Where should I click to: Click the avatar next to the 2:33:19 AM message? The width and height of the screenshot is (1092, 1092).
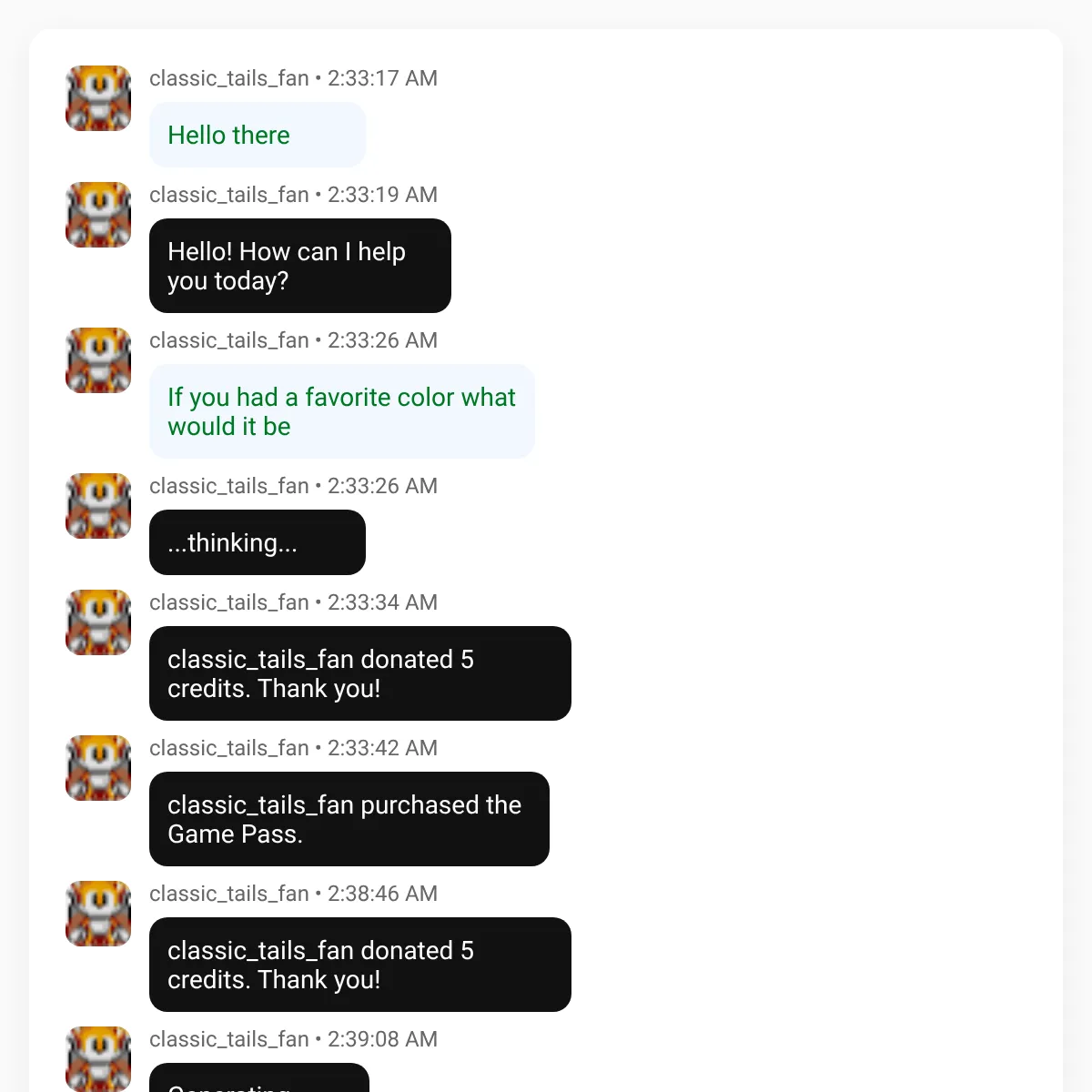point(98,215)
